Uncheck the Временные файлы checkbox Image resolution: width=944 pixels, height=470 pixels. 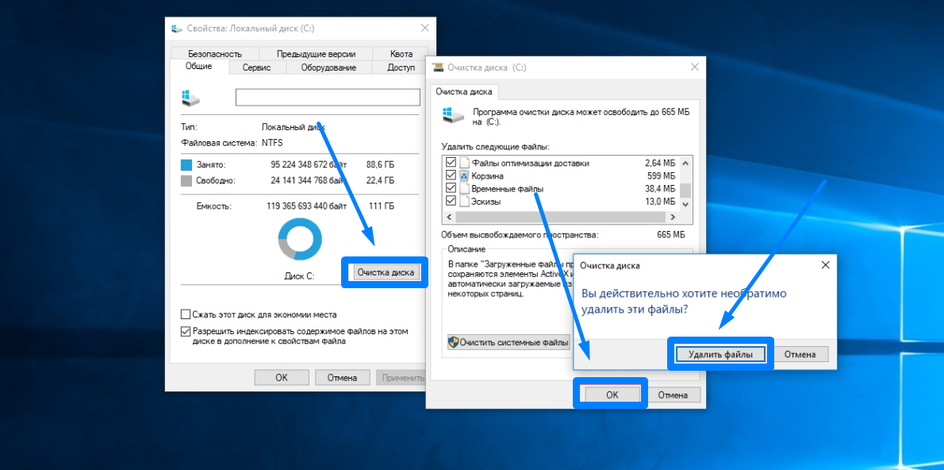(451, 189)
